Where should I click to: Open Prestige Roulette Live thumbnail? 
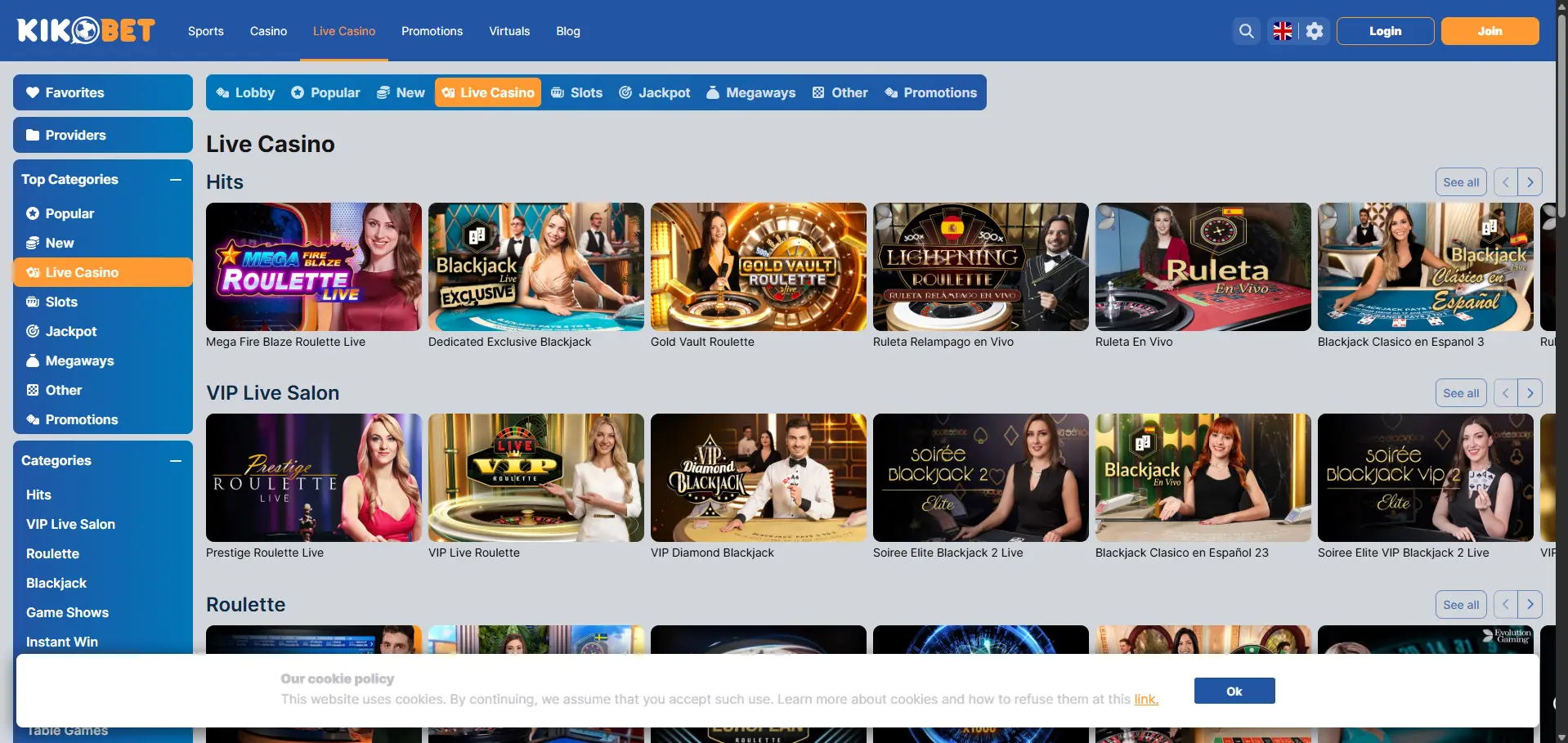coord(314,477)
